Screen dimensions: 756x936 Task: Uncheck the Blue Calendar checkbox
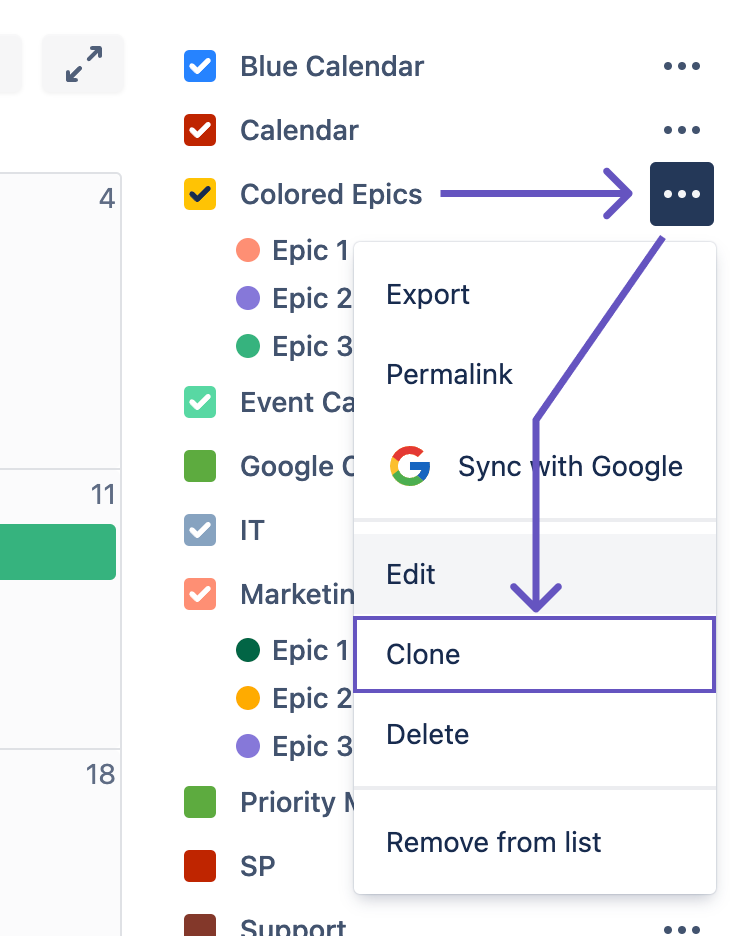pyautogui.click(x=200, y=66)
